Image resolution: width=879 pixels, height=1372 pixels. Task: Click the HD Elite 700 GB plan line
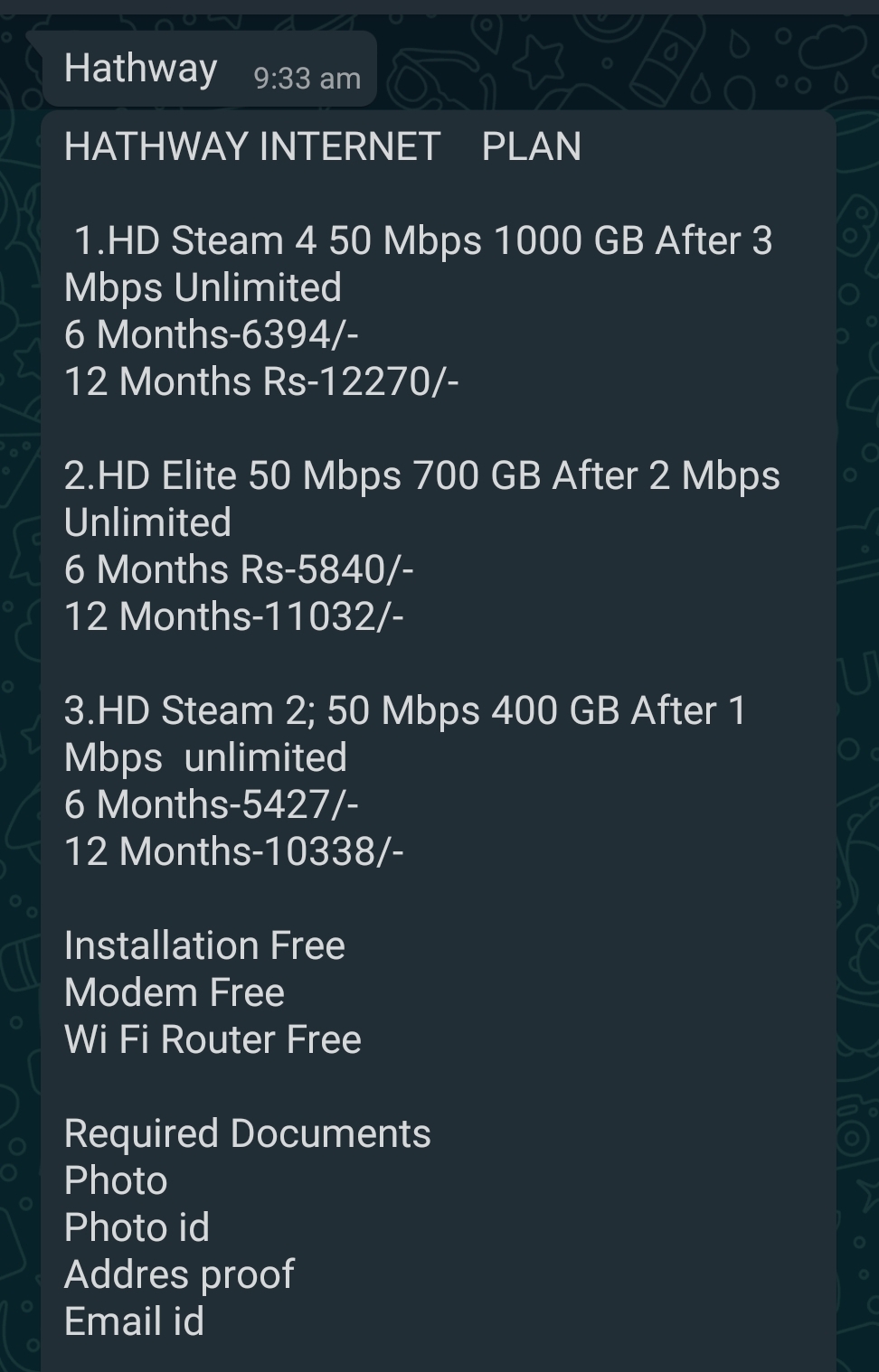click(x=421, y=476)
